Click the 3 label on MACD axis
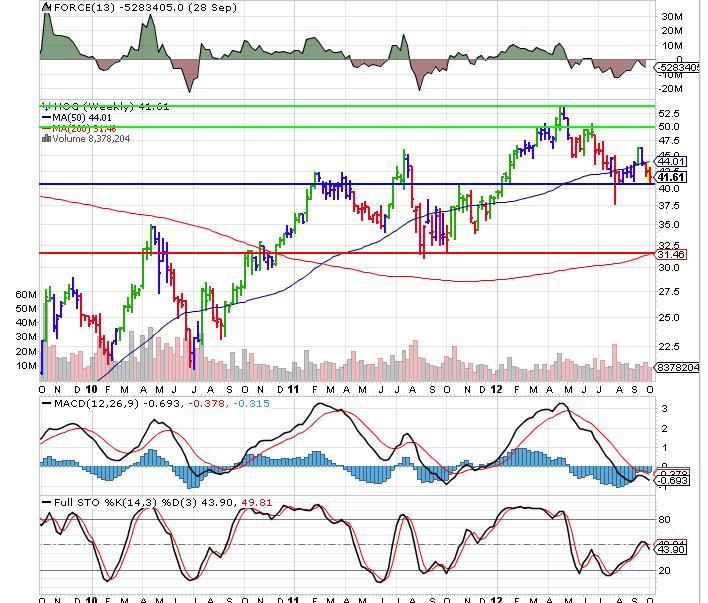This screenshot has width=708, height=603. (665, 409)
